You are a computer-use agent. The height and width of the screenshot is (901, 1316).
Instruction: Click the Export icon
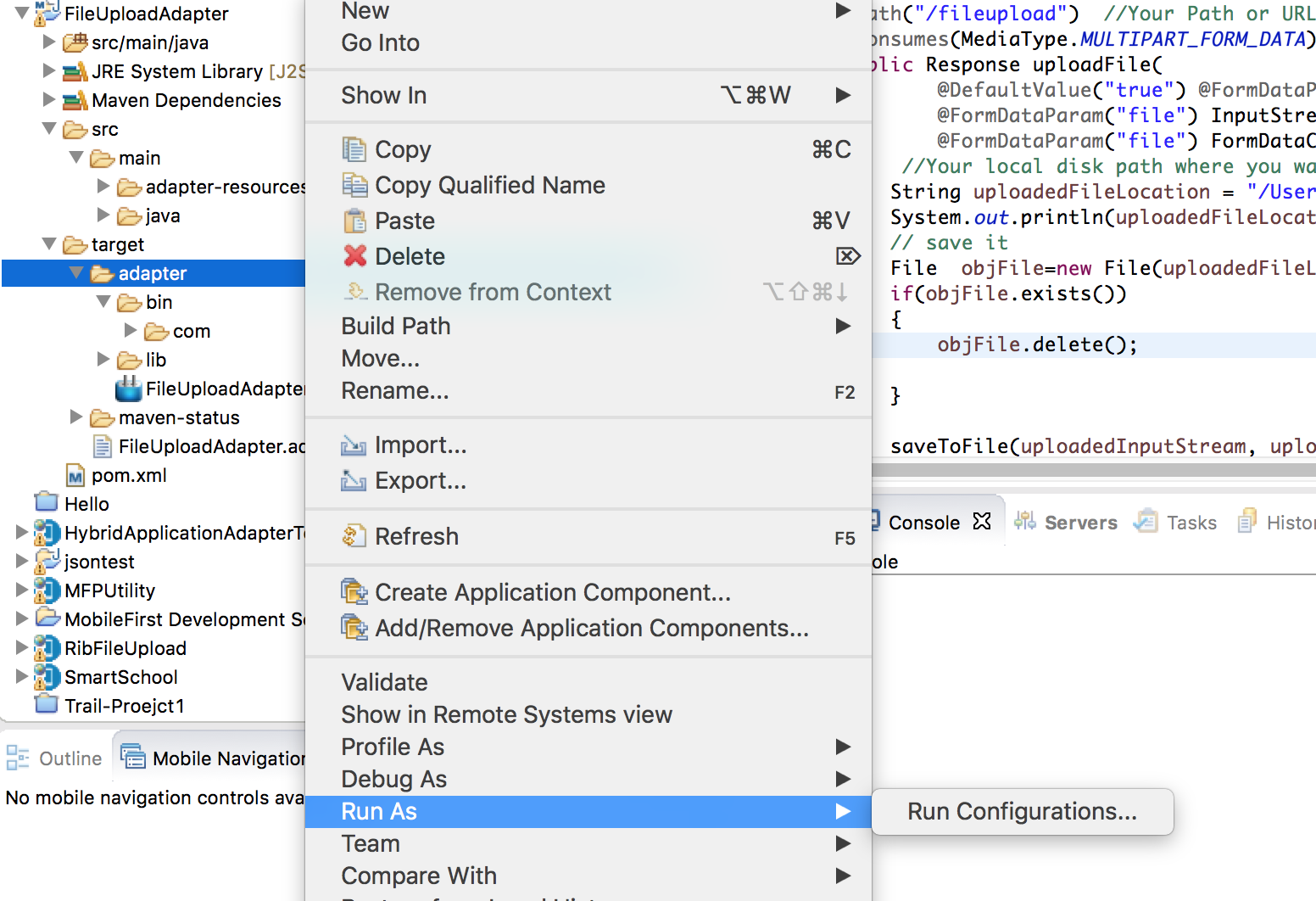(x=354, y=481)
